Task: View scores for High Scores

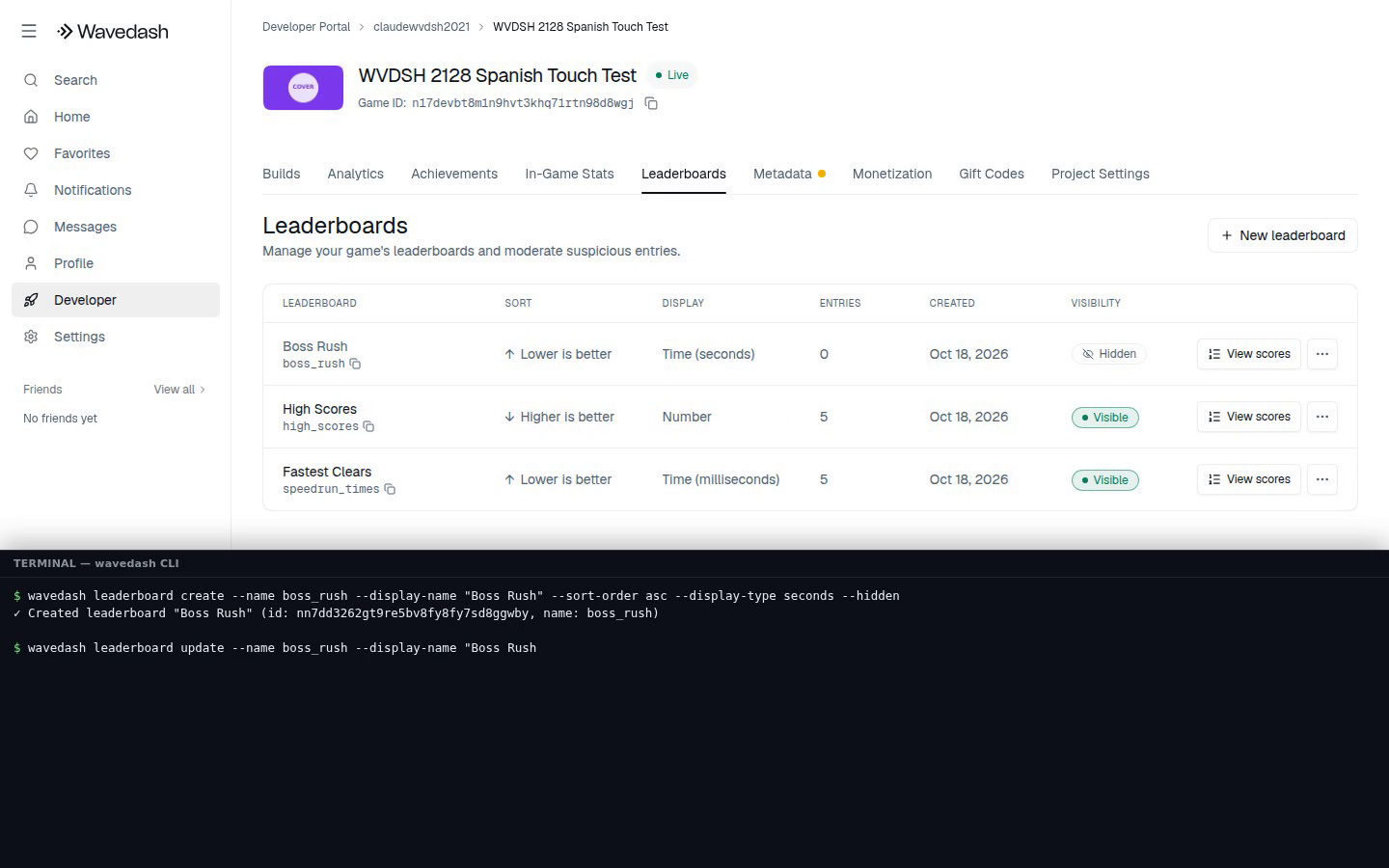Action: 1249,417
